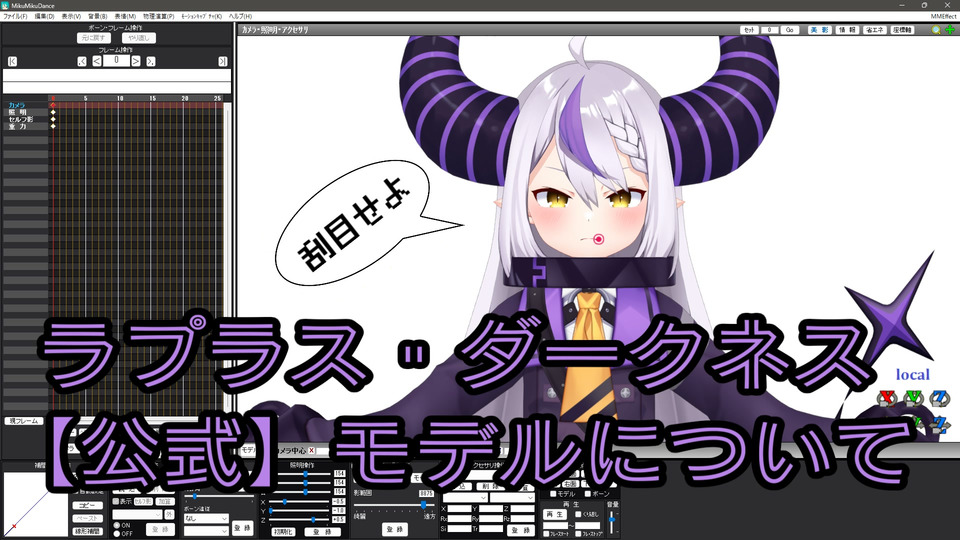Click the 削除 button in accessory panel
The image size is (960, 540).
coord(489,486)
